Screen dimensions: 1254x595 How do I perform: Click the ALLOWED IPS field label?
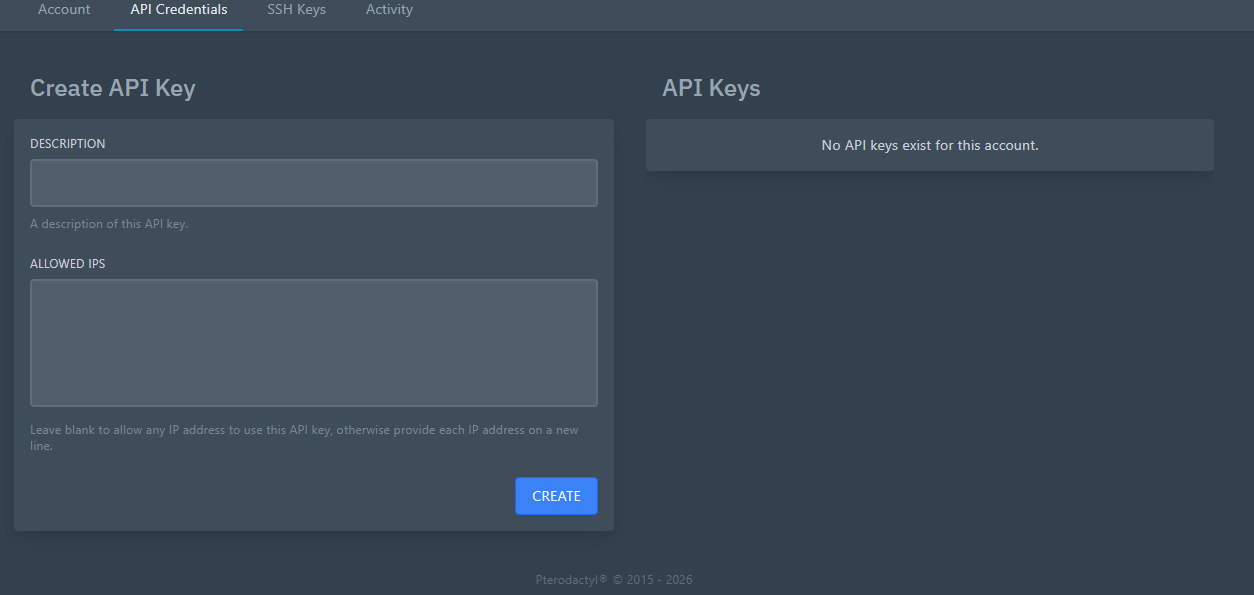tap(67, 264)
